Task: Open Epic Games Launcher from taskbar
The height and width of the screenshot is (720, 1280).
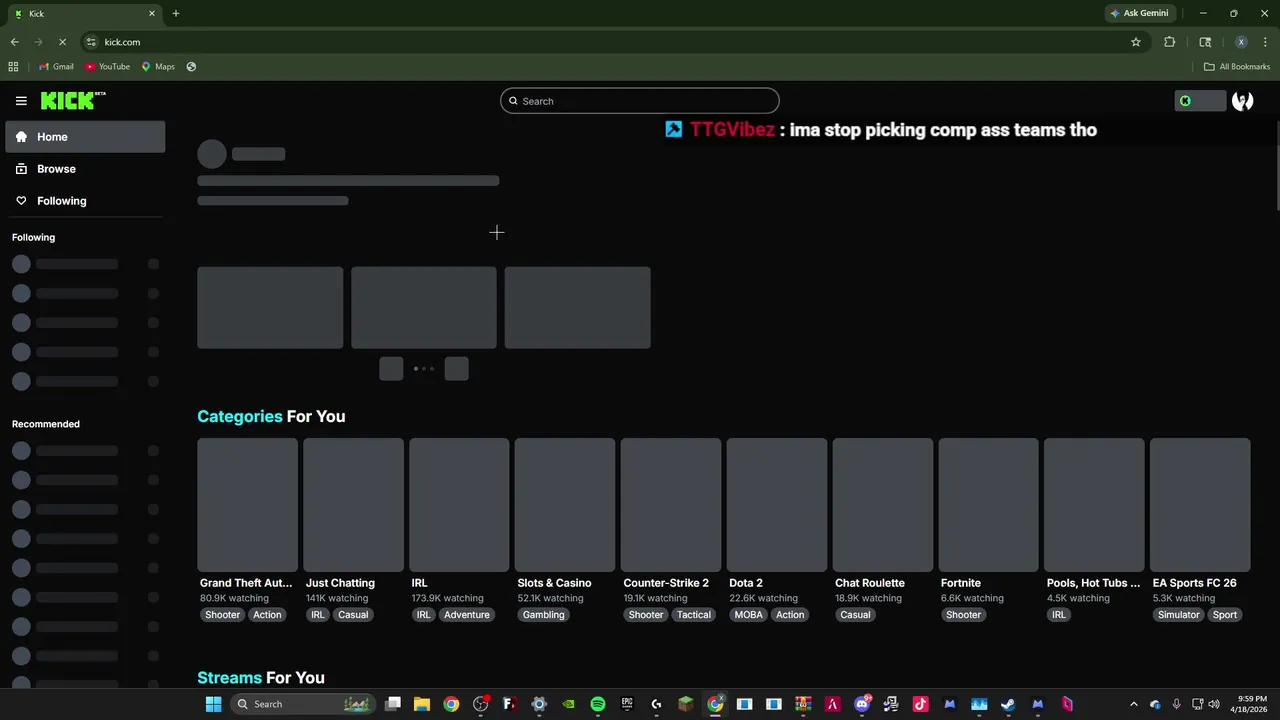Action: coord(627,704)
